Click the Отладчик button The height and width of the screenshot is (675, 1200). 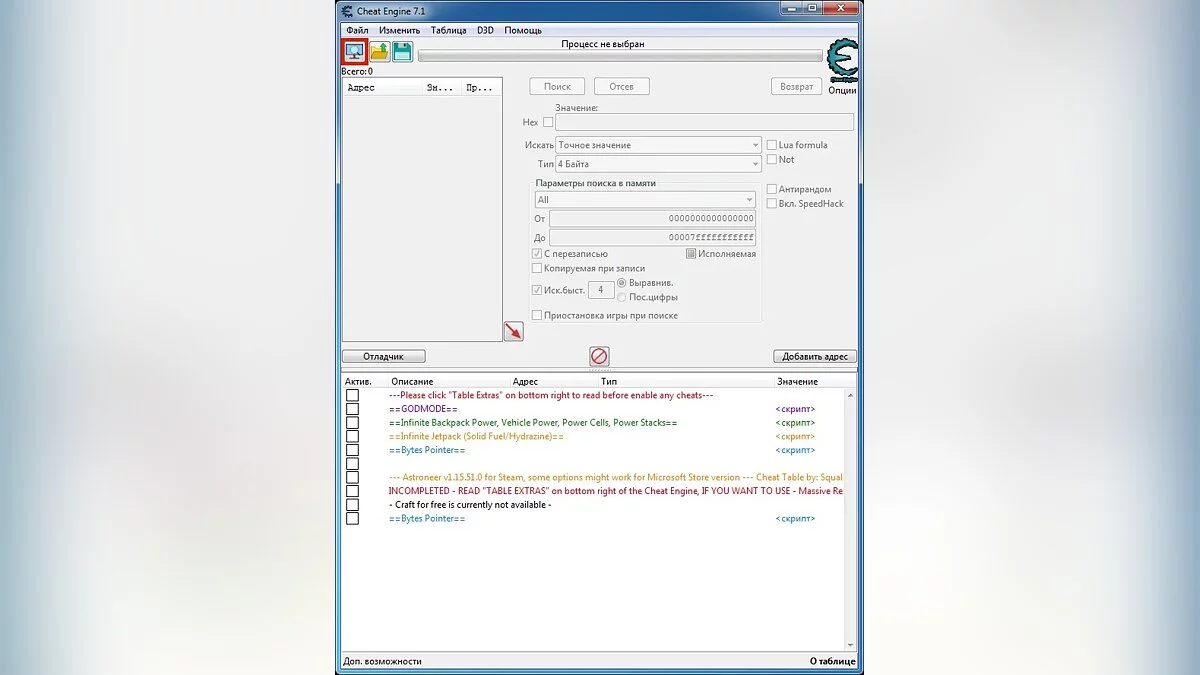point(383,356)
